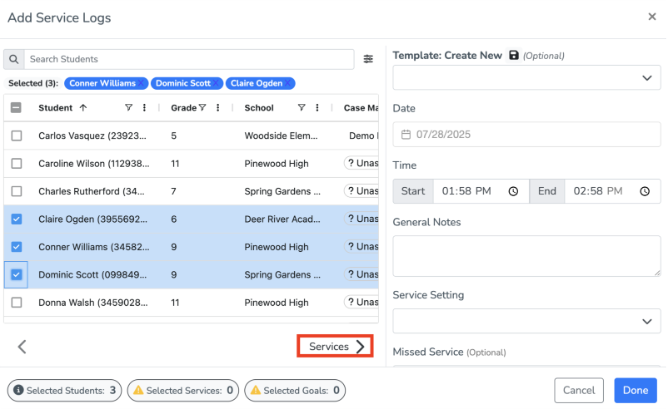
Task: Remove Dominic Scott chip from selection
Action: pyautogui.click(x=216, y=83)
